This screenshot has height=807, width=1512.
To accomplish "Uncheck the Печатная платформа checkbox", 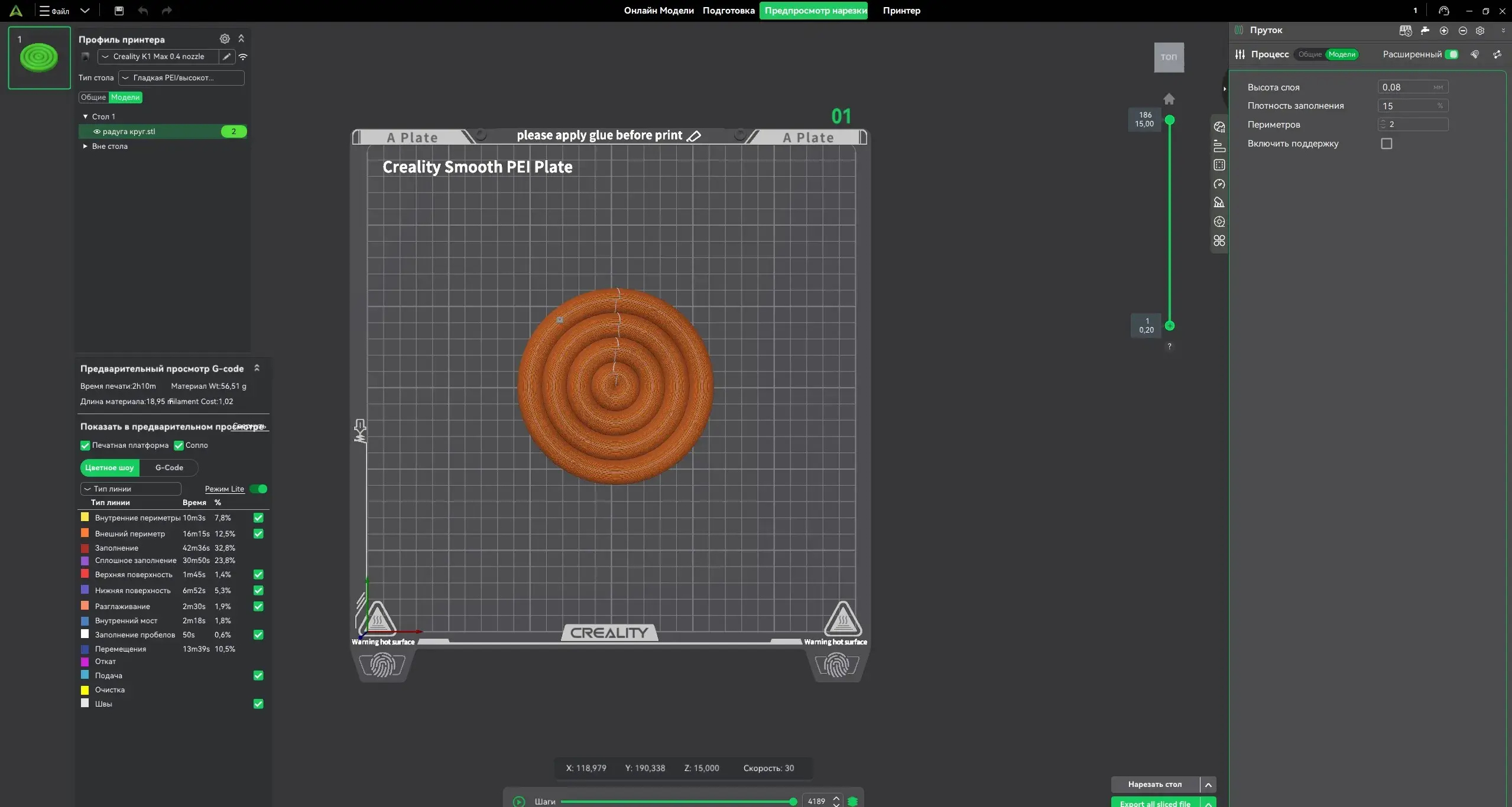I will point(85,445).
